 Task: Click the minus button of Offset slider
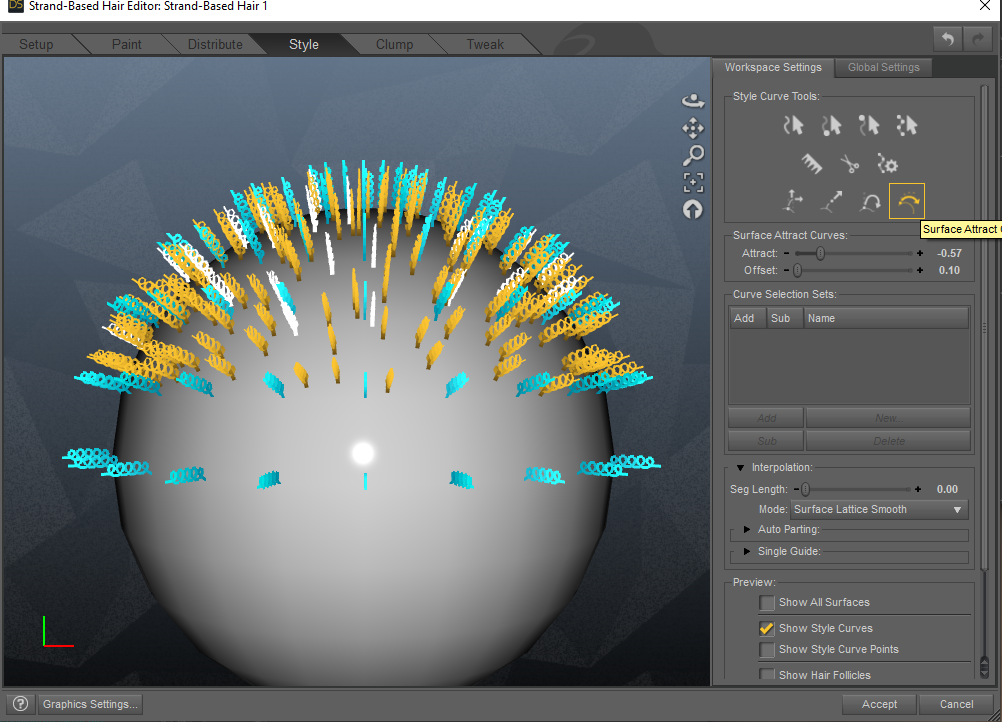[x=787, y=270]
